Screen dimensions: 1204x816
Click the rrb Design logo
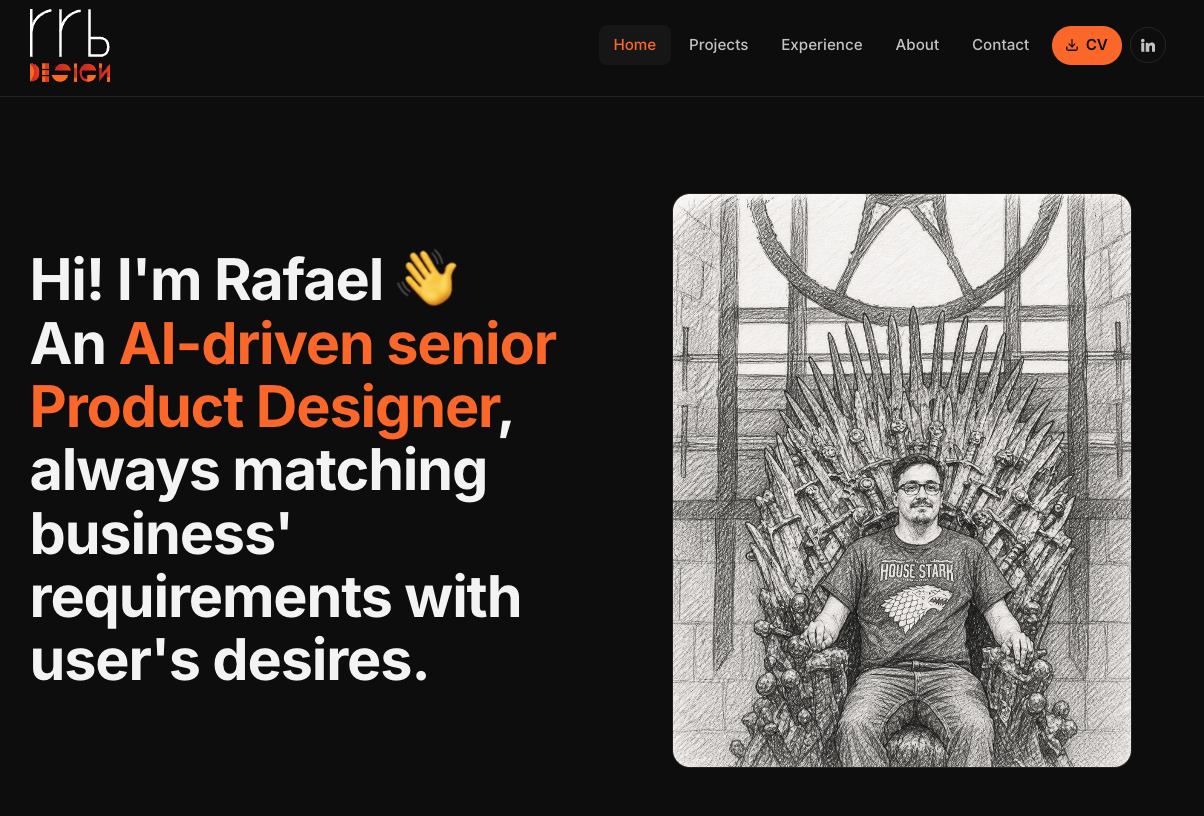tap(70, 45)
